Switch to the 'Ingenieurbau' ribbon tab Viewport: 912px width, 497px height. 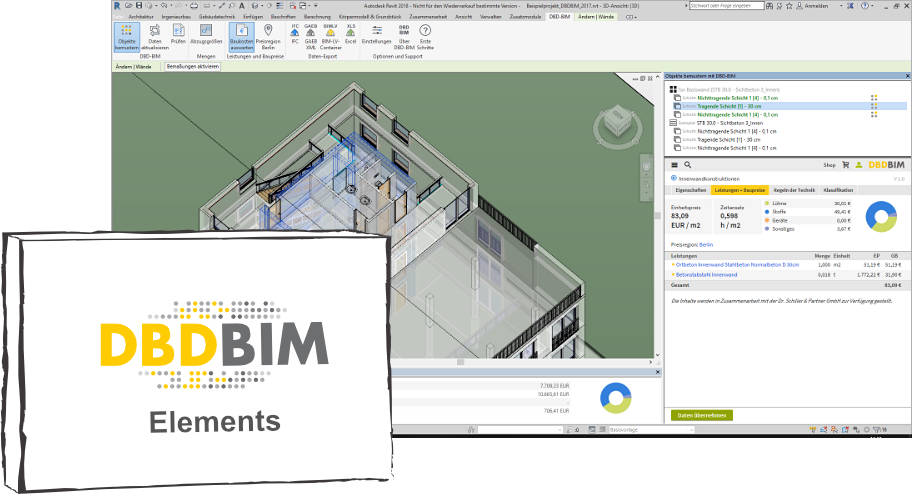click(x=177, y=17)
